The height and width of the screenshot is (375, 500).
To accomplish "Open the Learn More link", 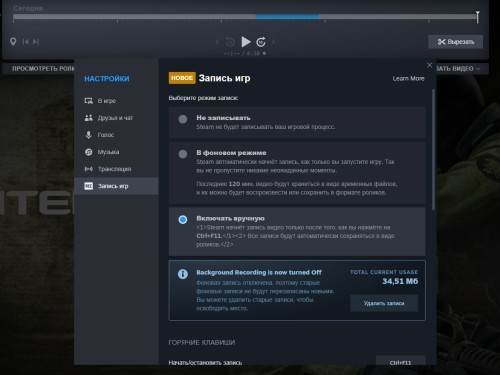I will [408, 79].
